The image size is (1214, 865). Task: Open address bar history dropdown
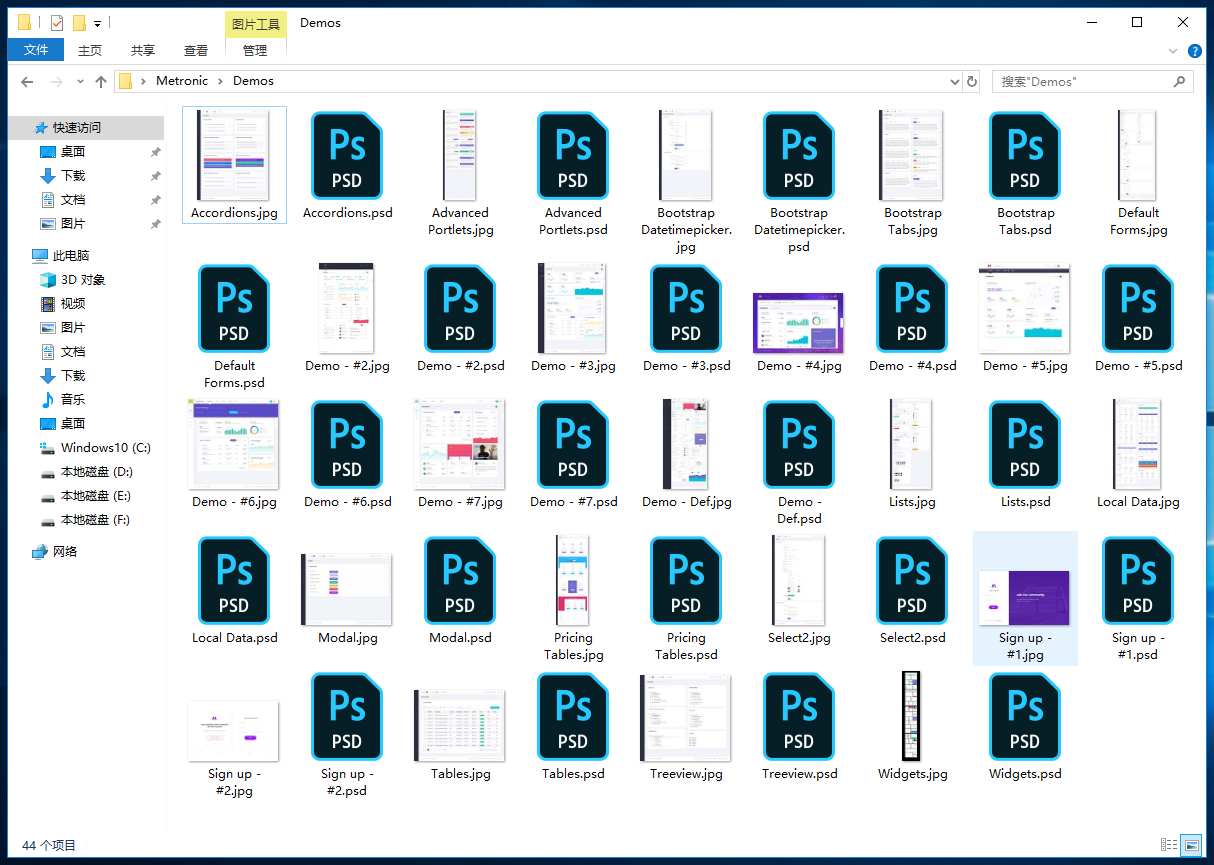(954, 82)
